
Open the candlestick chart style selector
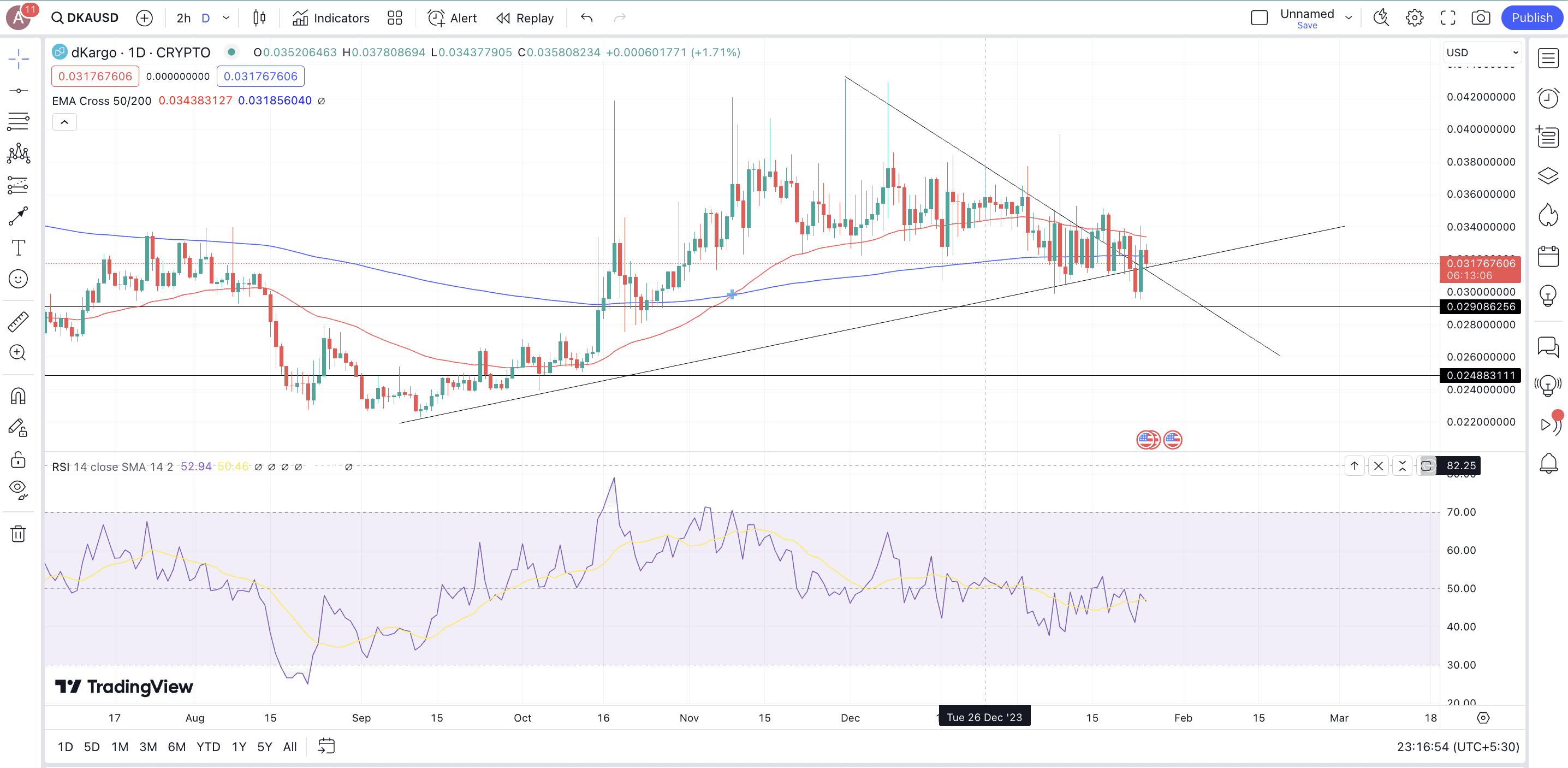point(259,17)
